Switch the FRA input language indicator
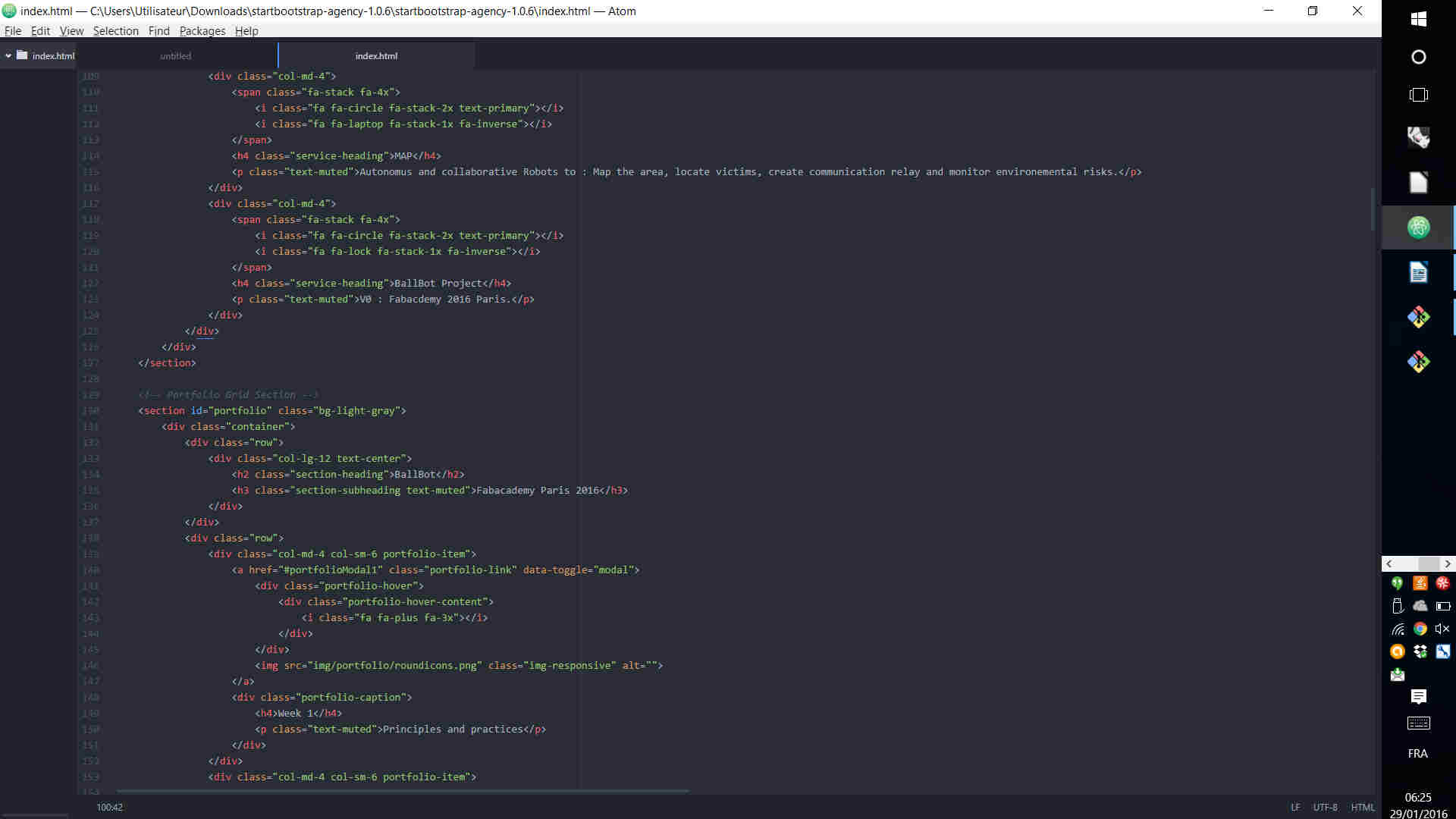Viewport: 1456px width, 819px height. coord(1417,753)
